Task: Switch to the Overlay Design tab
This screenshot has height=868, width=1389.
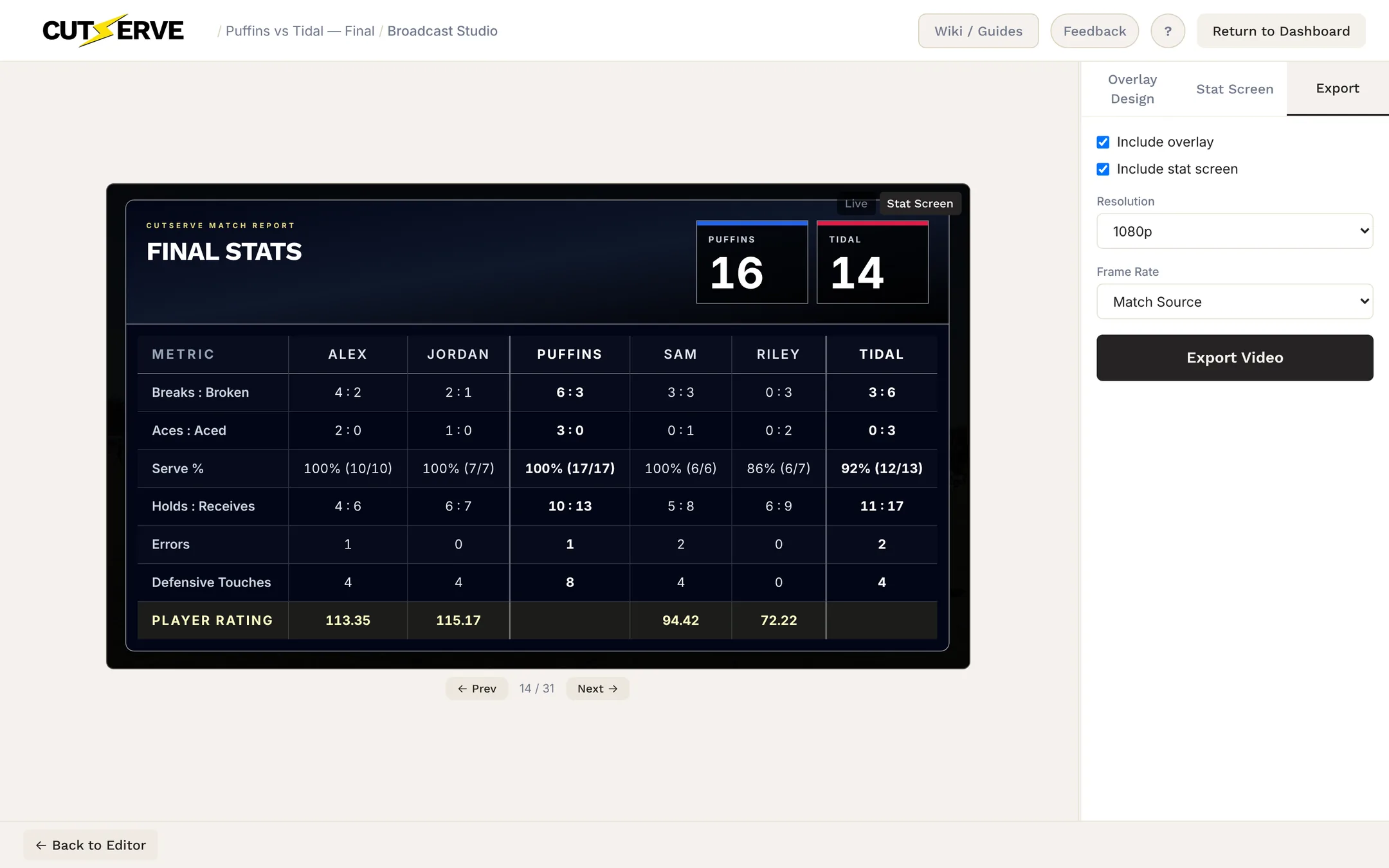Action: click(x=1132, y=89)
